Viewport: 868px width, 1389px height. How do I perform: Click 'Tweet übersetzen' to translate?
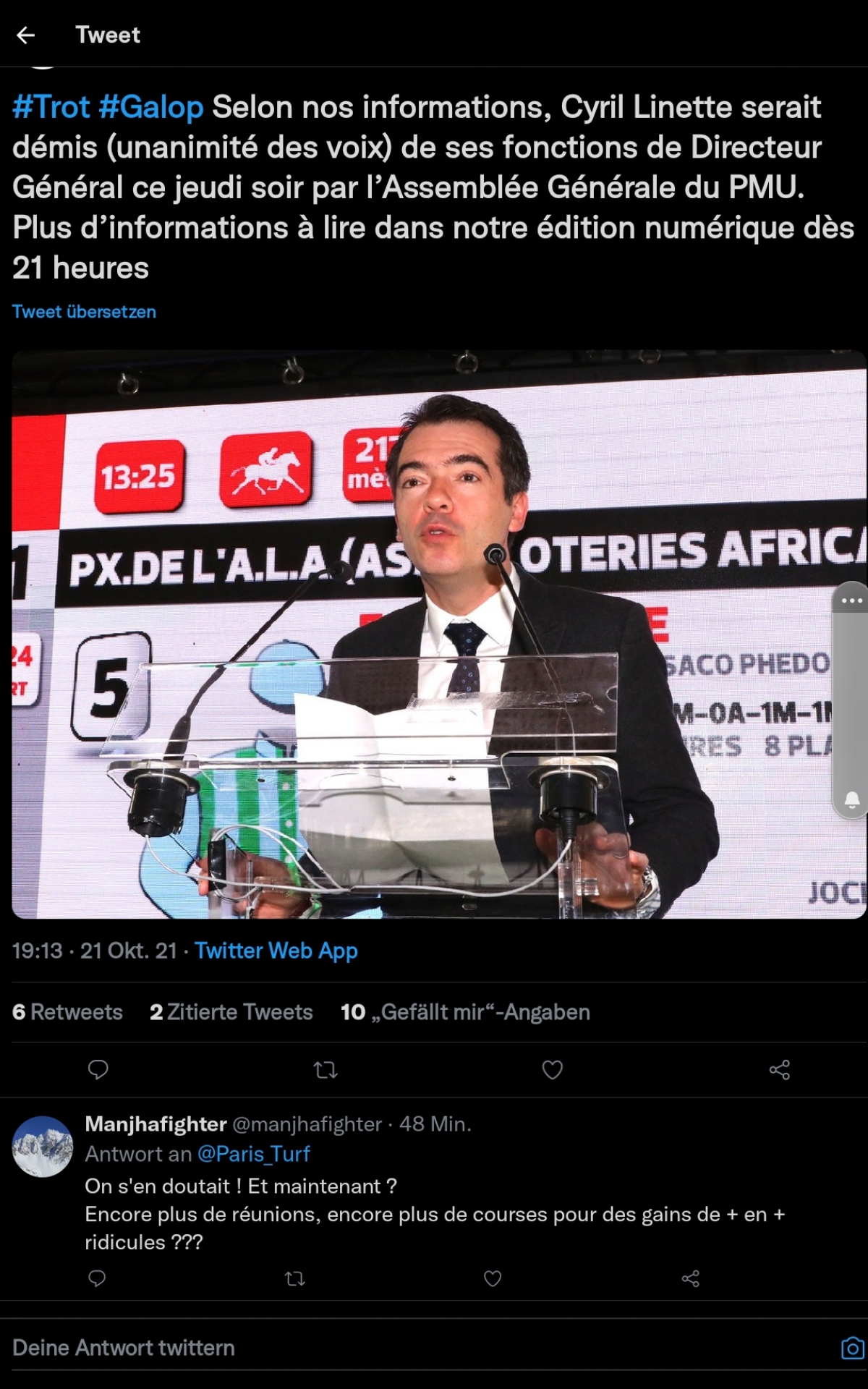pos(84,312)
